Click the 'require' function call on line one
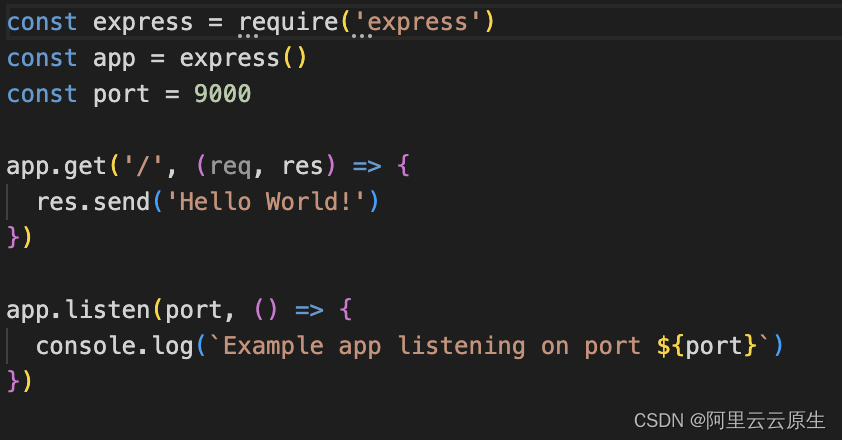Viewport: 842px width, 440px height. [x=288, y=23]
